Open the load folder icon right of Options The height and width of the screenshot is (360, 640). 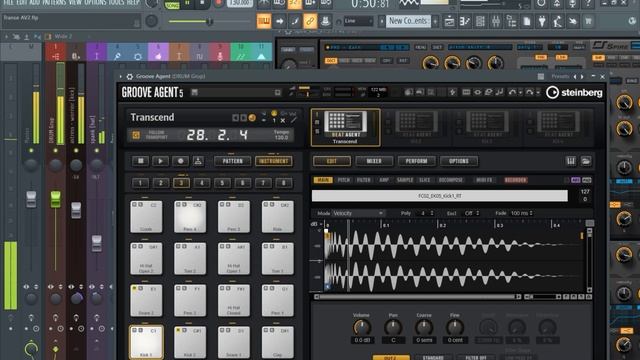pos(586,161)
